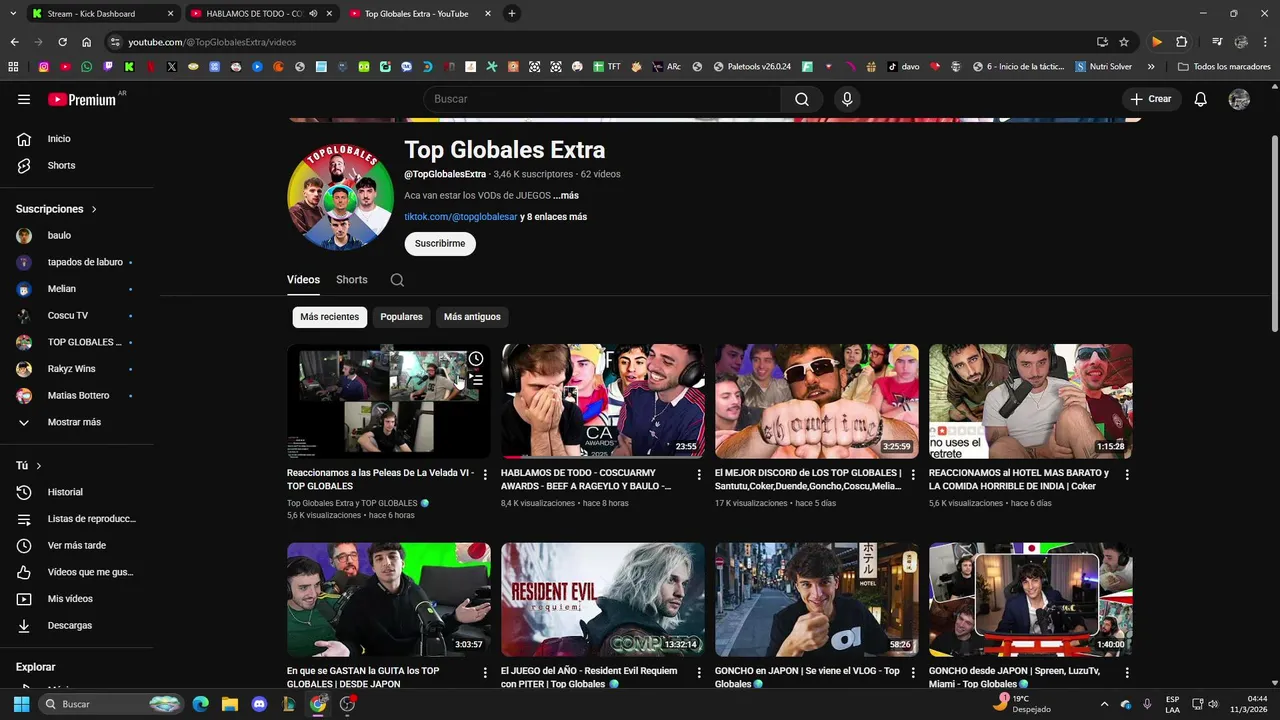Image resolution: width=1280 pixels, height=720 pixels.
Task: Expand the Suscripciones section chevron
Action: (94, 209)
